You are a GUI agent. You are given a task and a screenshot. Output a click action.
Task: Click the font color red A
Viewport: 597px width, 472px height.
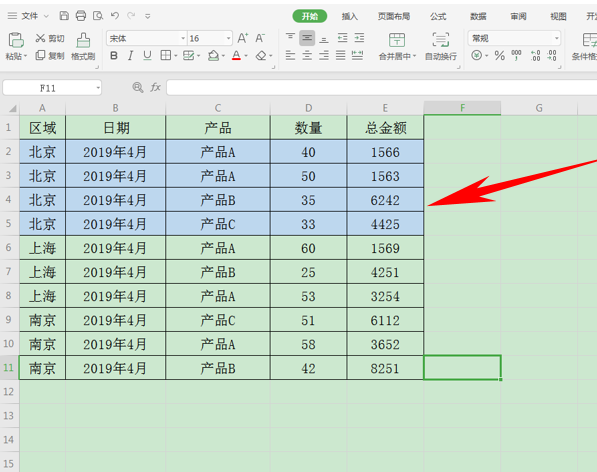tap(236, 56)
